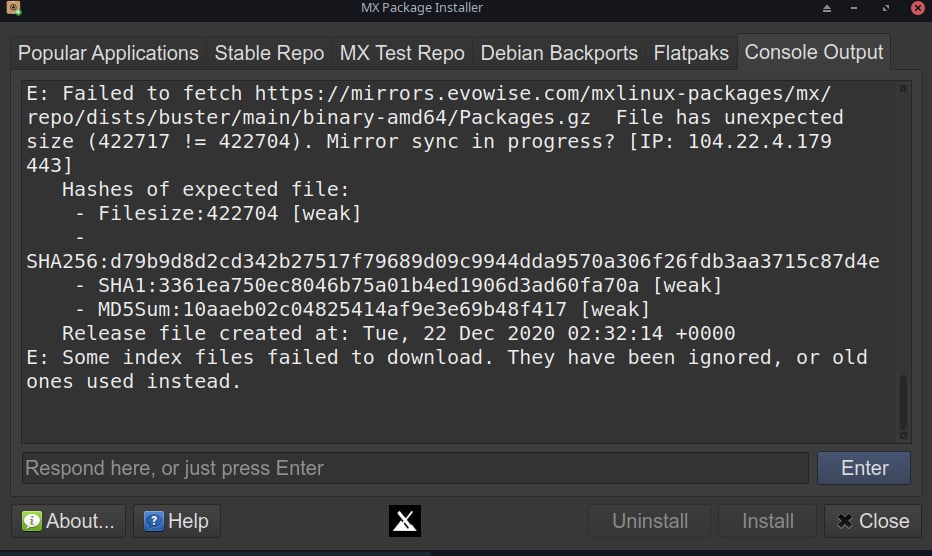Click the Close button at bottom
Viewport: 932px width, 556px height.
(x=873, y=521)
